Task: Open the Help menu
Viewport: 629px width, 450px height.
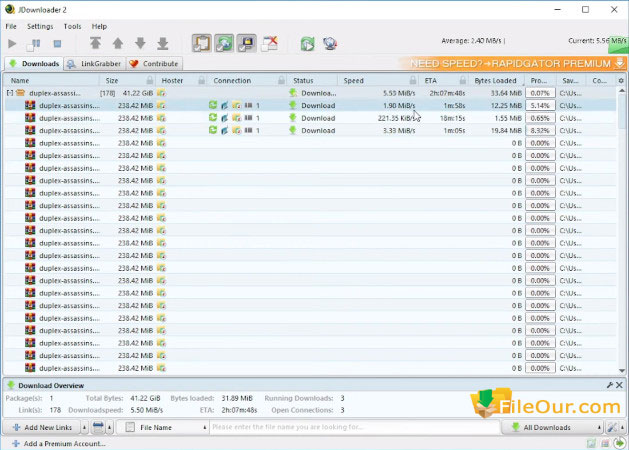Action: pos(99,26)
